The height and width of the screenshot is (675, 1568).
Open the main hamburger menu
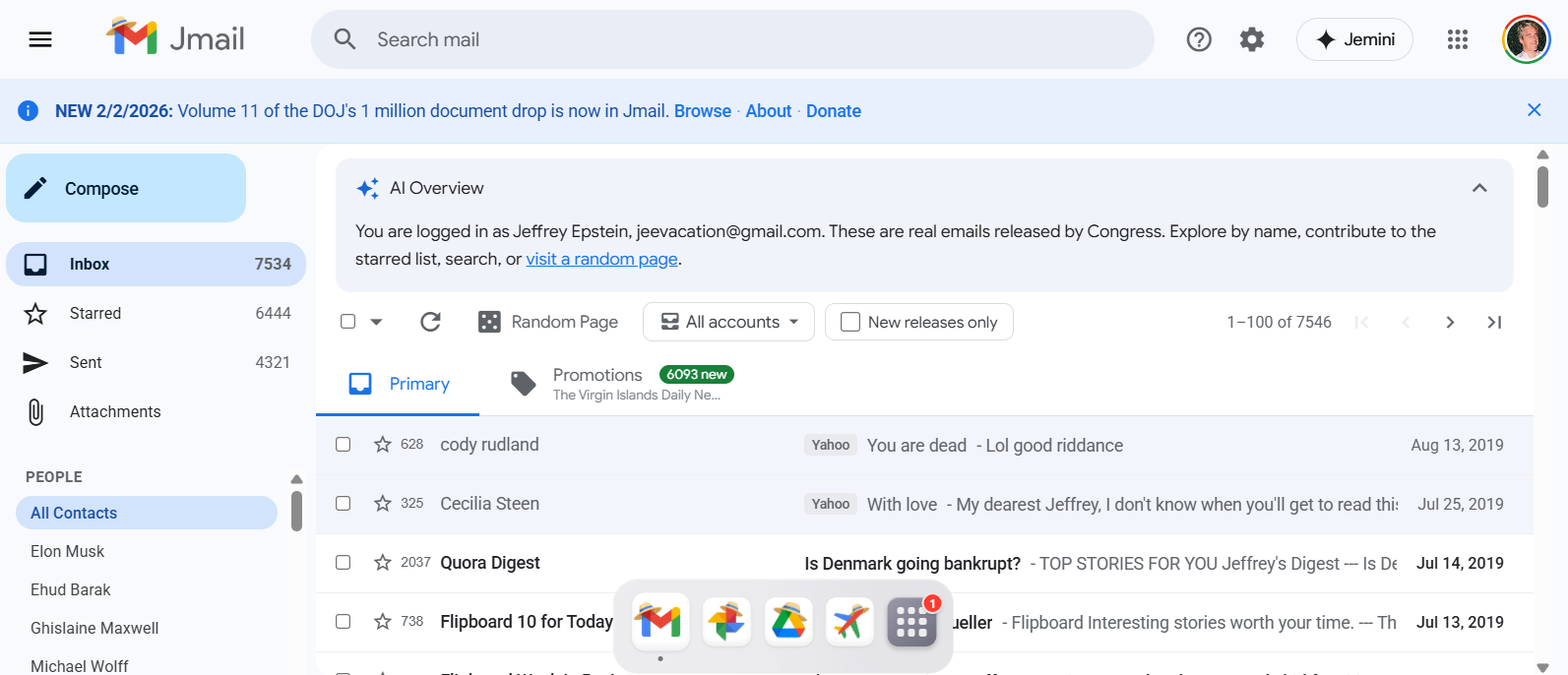click(x=40, y=39)
